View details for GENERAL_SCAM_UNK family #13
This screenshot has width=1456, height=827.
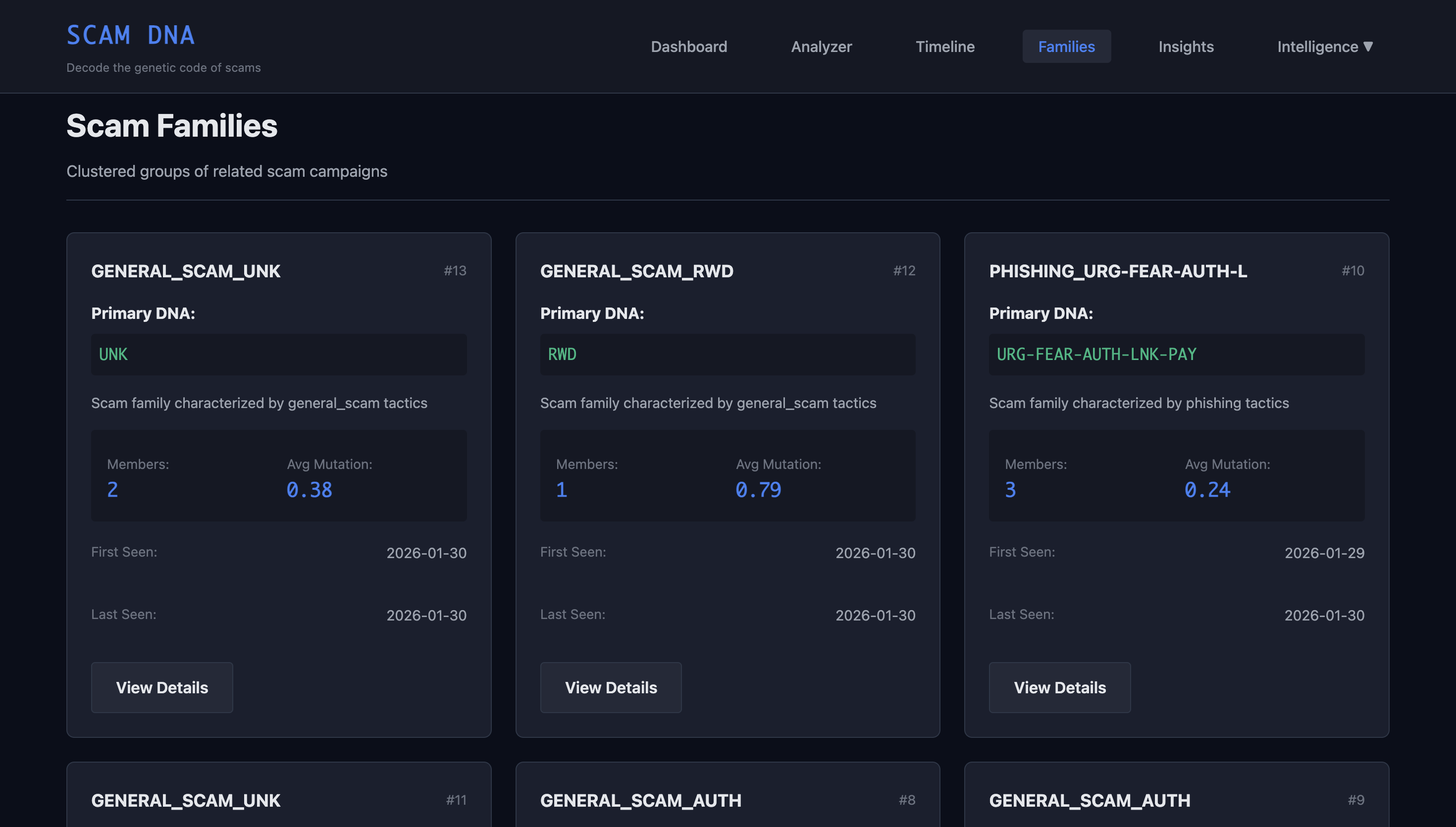point(162,687)
